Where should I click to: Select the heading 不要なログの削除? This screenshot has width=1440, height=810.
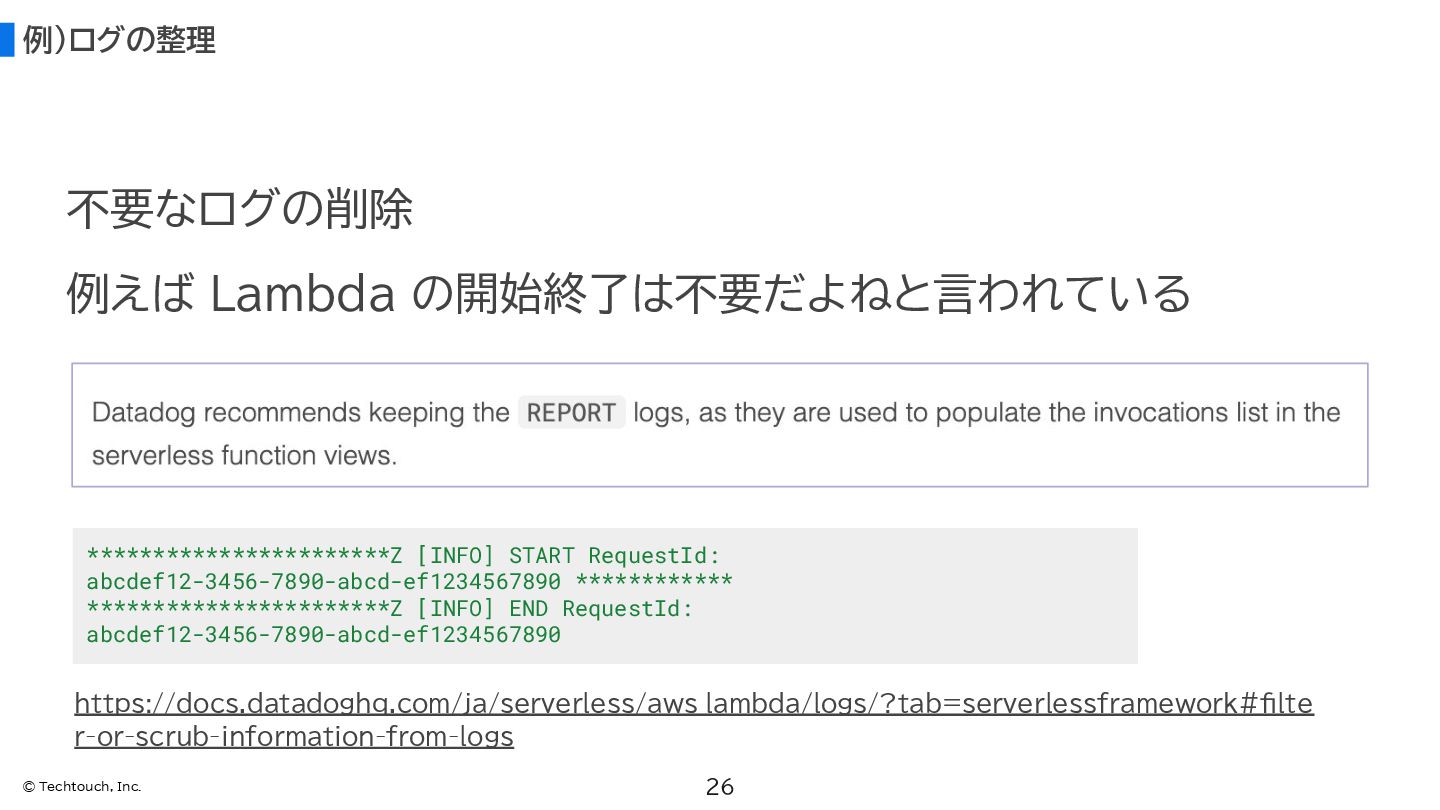pos(239,209)
